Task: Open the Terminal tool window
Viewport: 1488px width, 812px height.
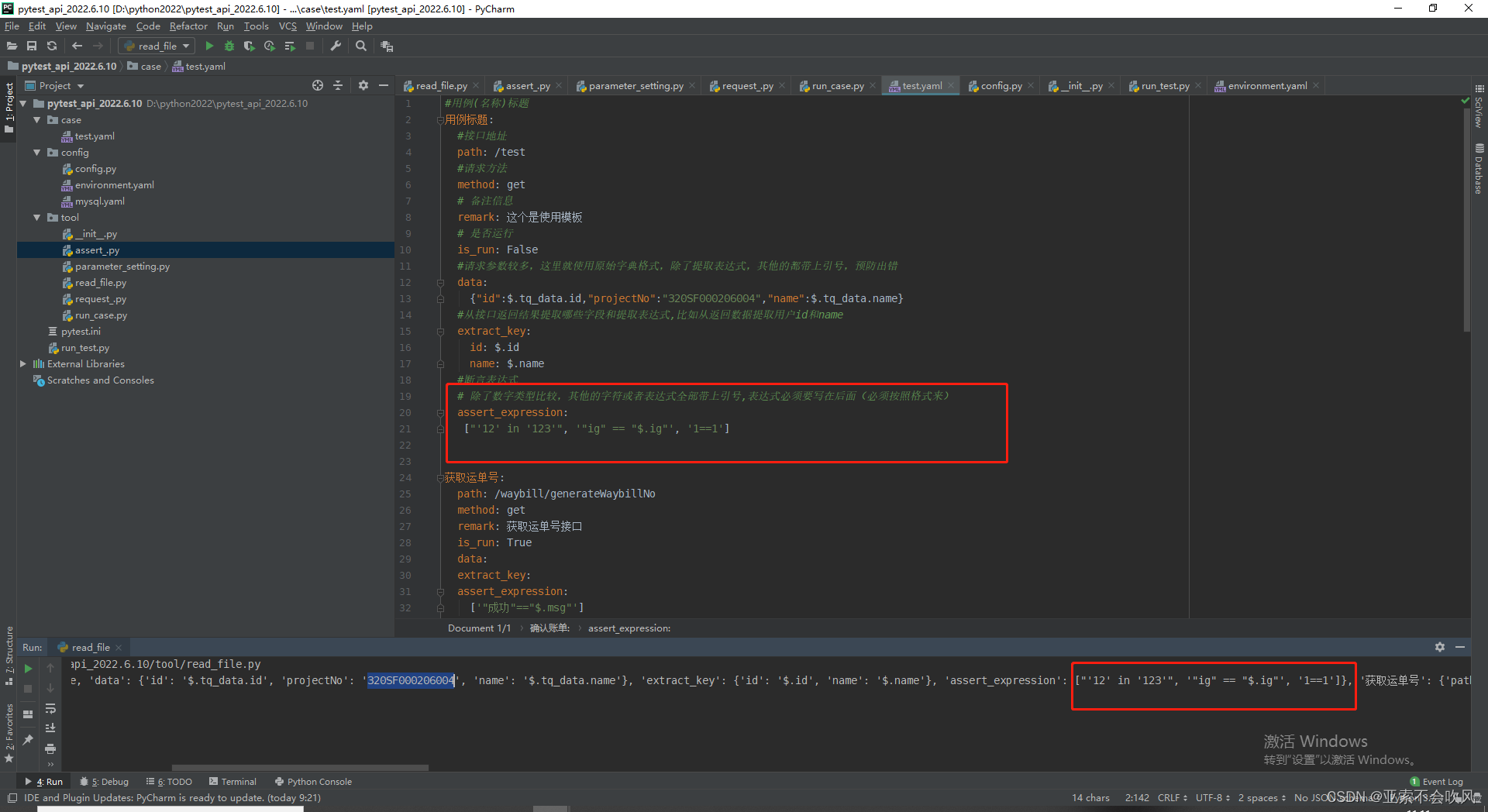Action: [232, 782]
